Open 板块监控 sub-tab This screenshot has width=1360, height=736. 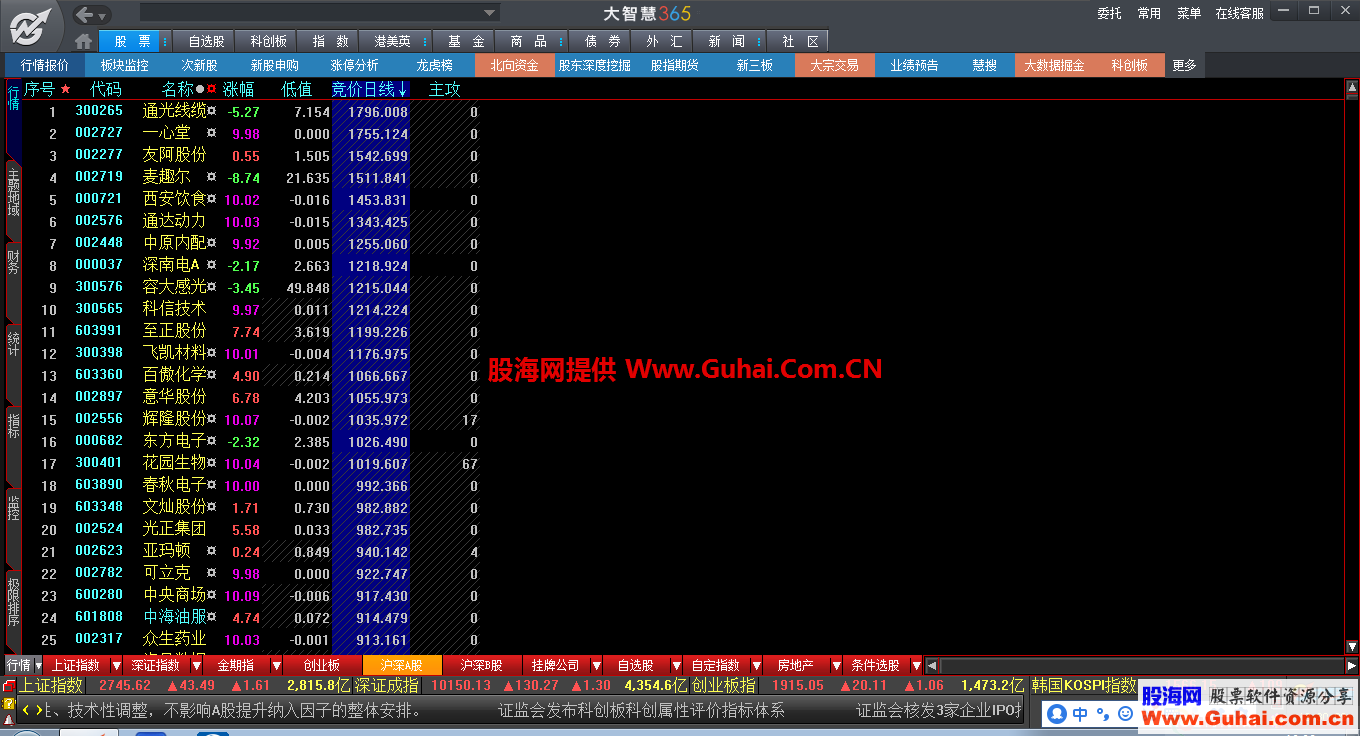coord(125,65)
